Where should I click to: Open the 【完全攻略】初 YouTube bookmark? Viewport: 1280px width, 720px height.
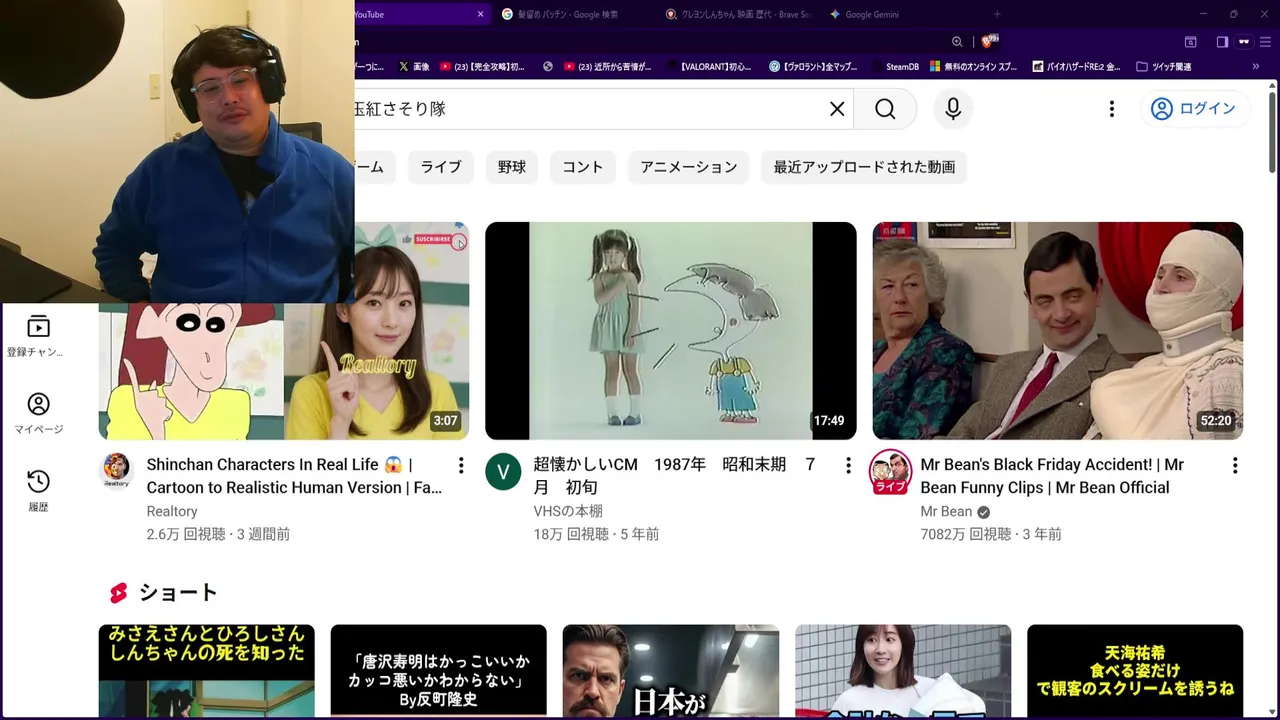(482, 67)
